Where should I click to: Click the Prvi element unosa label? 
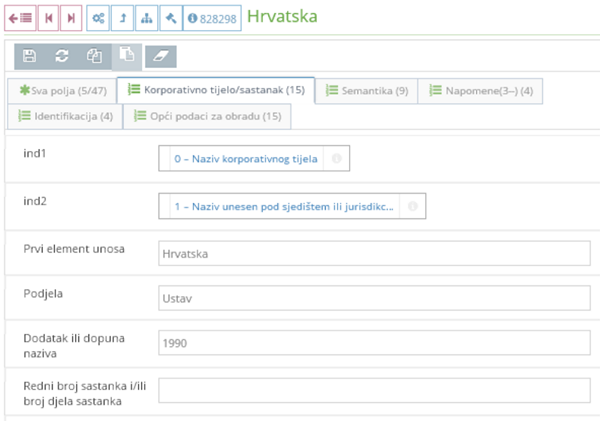[74, 249]
